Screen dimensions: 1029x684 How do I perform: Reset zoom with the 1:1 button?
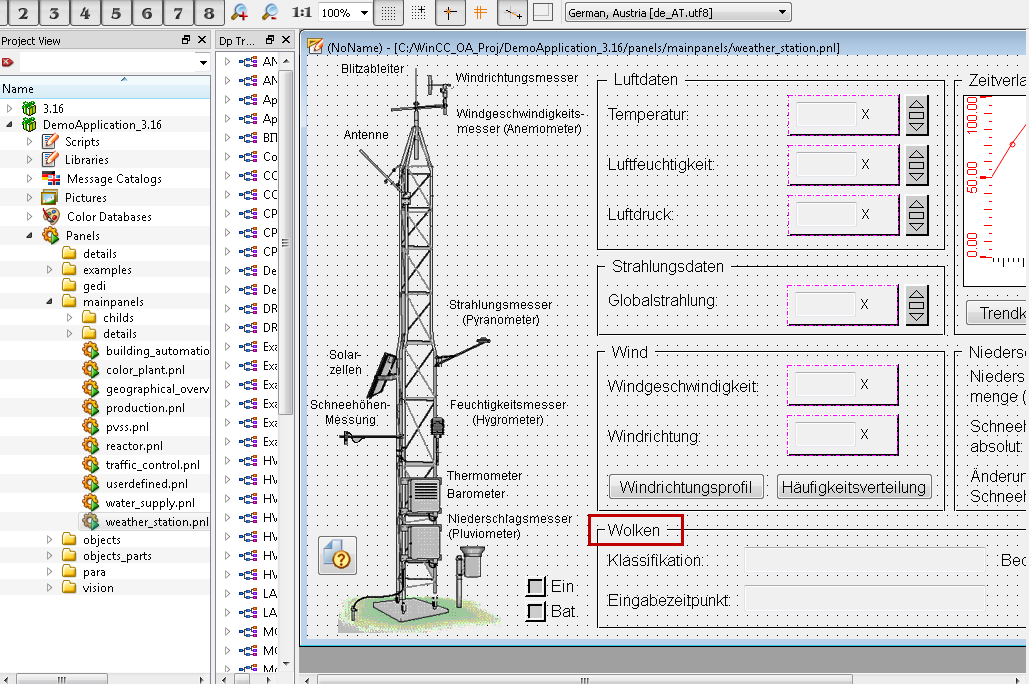(x=301, y=13)
